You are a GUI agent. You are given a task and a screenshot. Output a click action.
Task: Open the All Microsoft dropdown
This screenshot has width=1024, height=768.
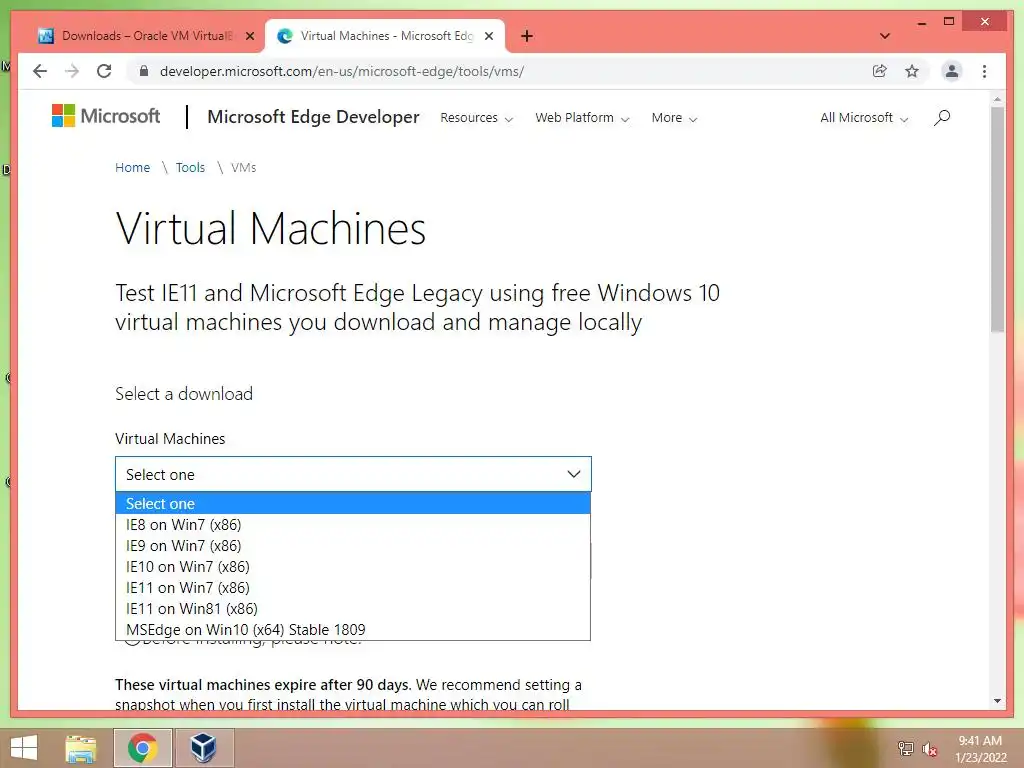864,118
